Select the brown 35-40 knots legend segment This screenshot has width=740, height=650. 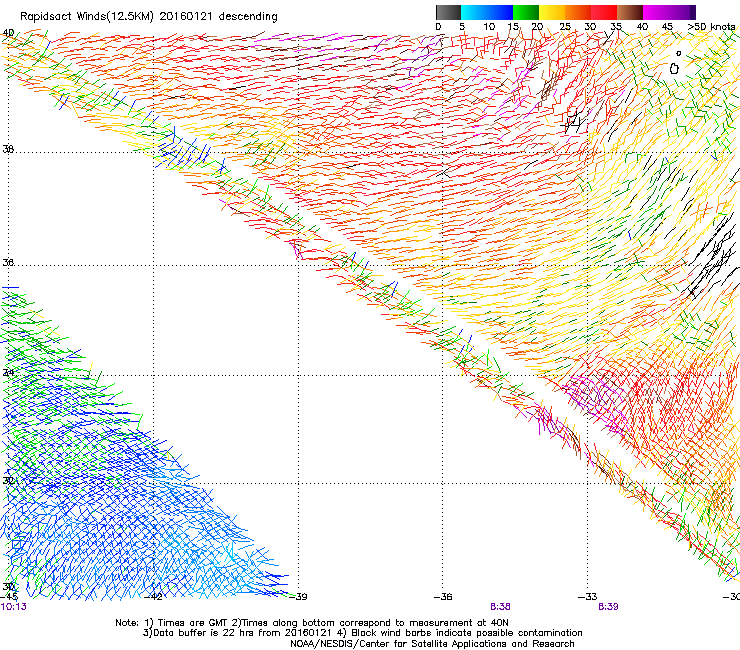pos(630,12)
